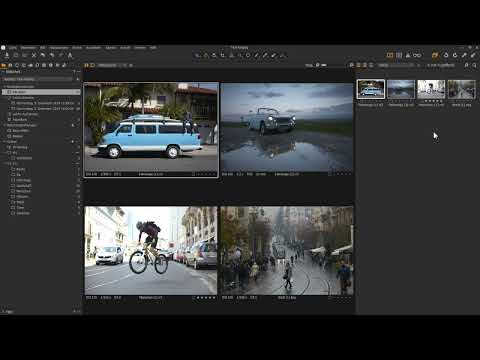The height and width of the screenshot is (360, 480).
Task: Open the Hilfe menu
Action: coord(153,48)
